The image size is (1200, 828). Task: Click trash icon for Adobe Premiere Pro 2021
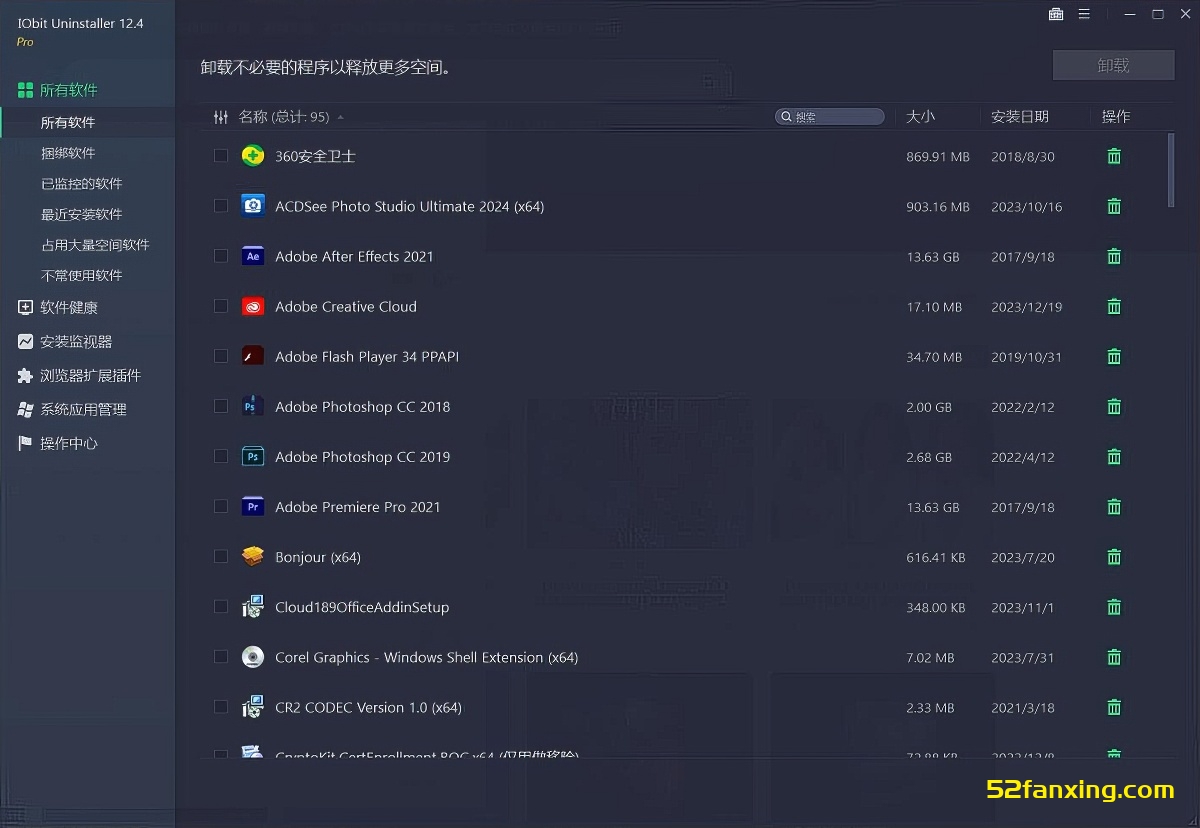coord(1114,506)
